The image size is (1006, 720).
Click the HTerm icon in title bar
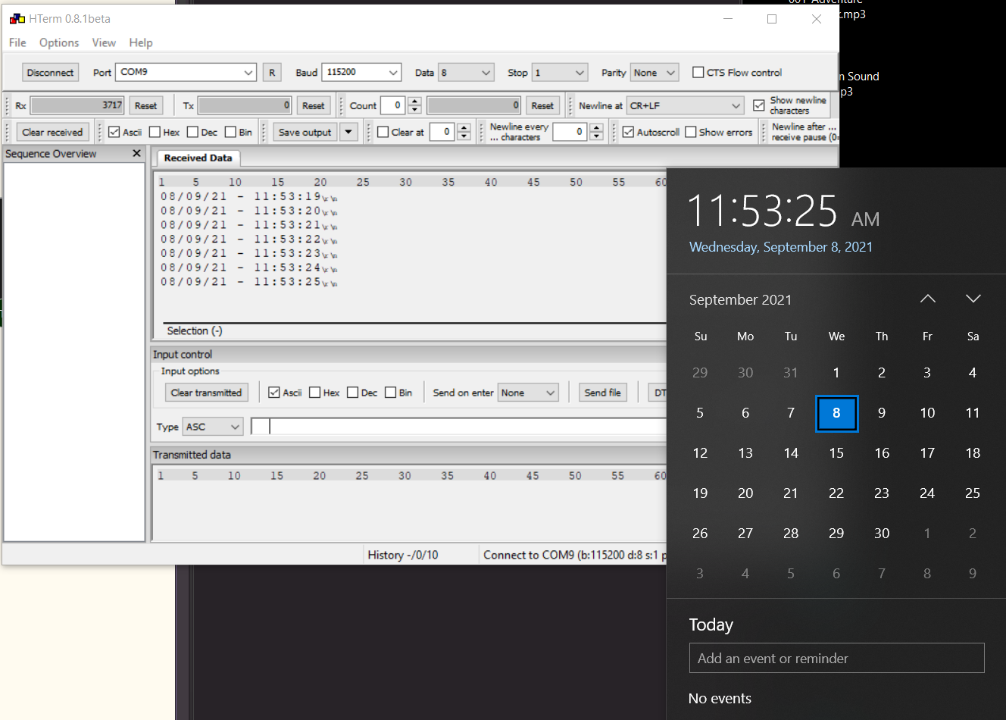tap(16, 19)
